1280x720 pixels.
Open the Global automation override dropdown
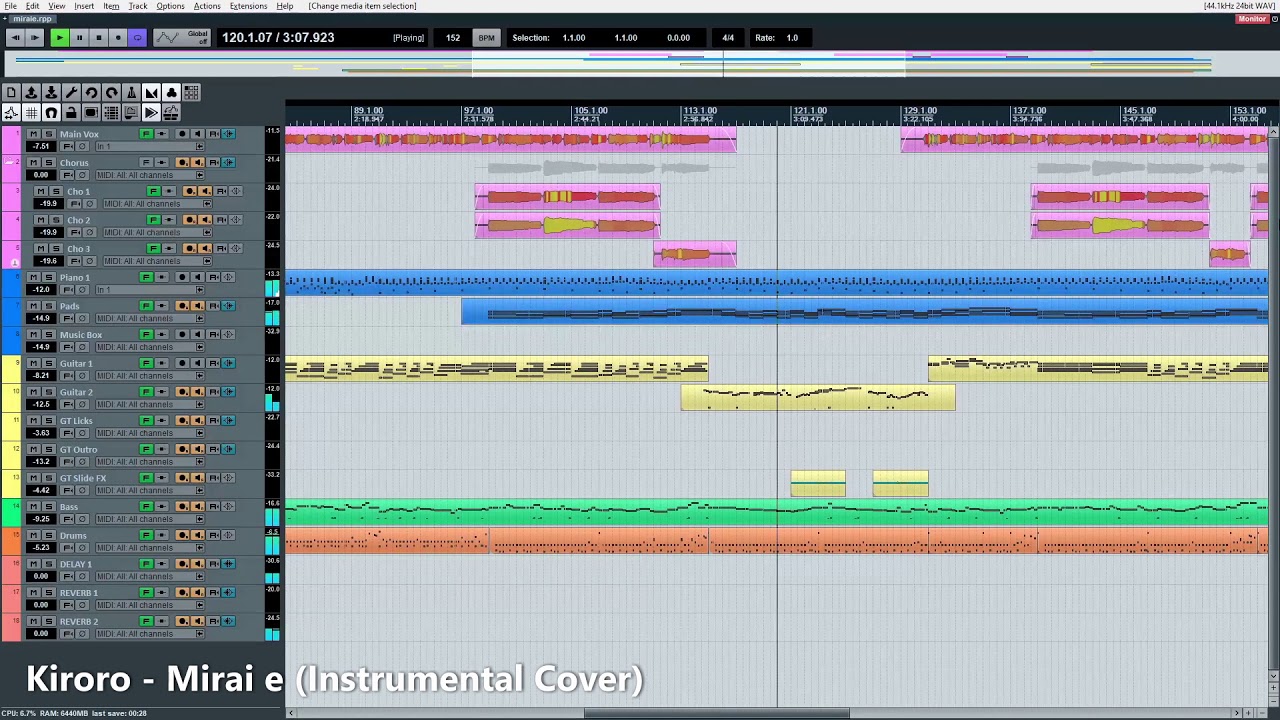point(182,38)
